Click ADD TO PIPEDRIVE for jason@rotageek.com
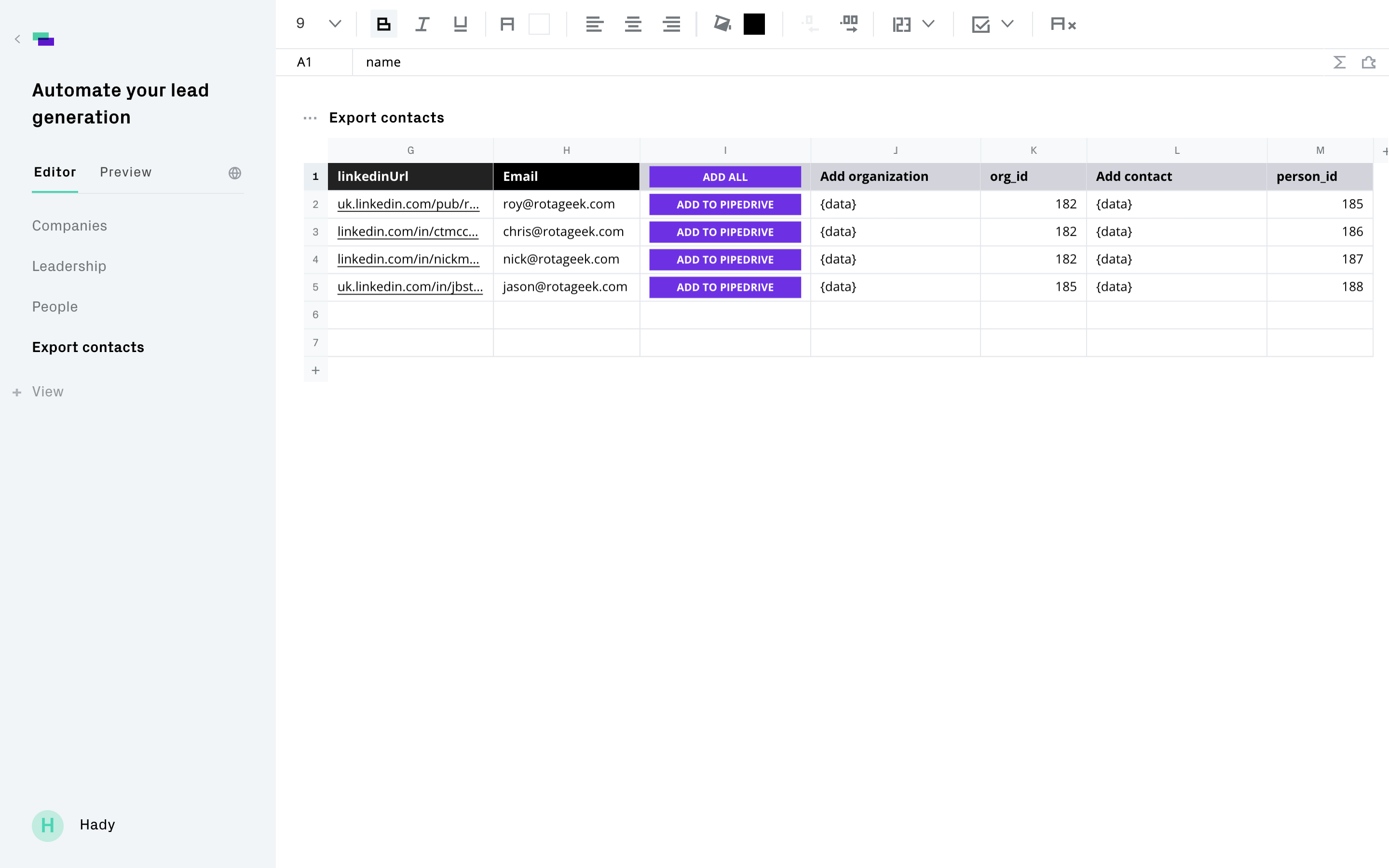Screen dimensions: 1389x868 [x=725, y=287]
